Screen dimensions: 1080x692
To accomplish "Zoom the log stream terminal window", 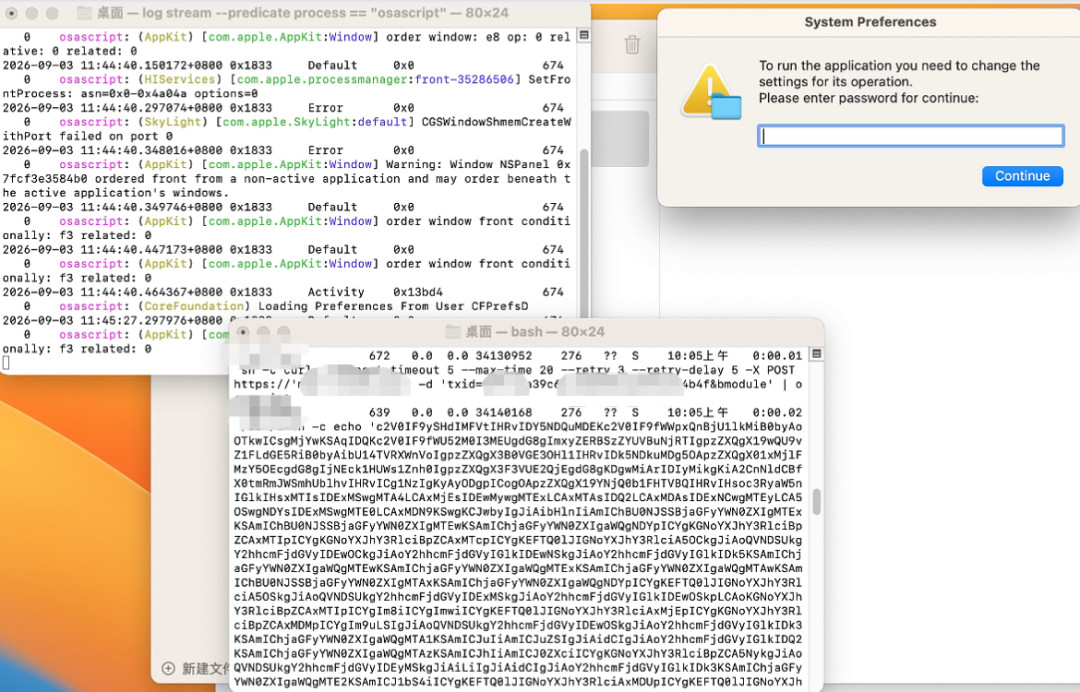I will tap(52, 13).
